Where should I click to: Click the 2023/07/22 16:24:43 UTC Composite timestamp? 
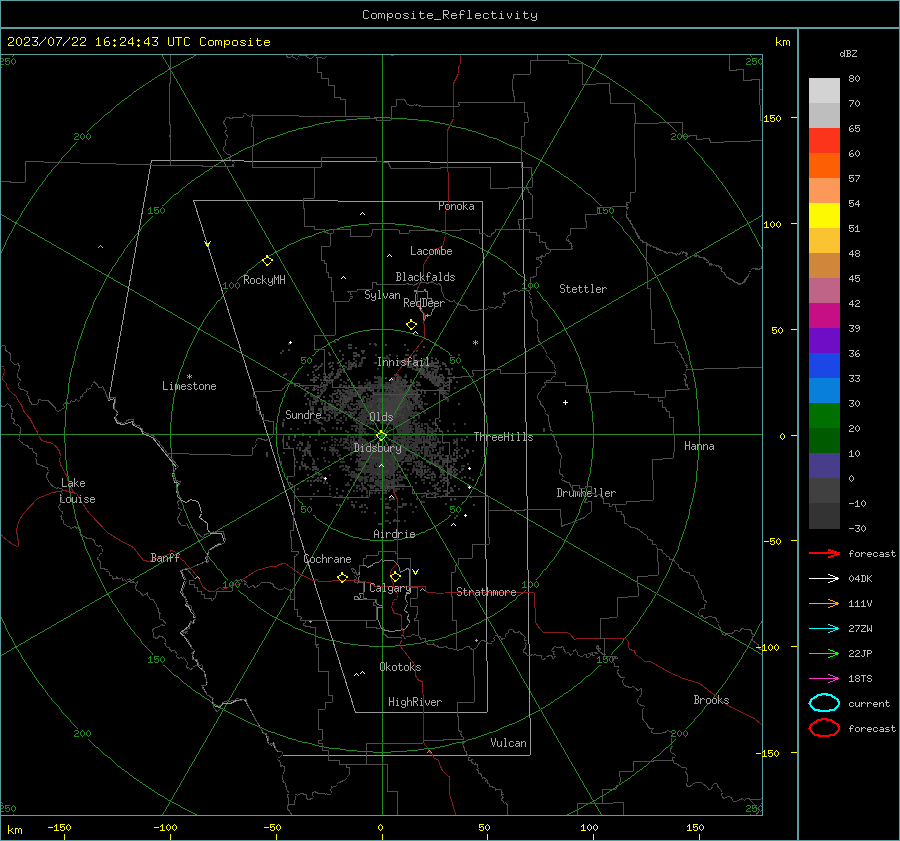point(138,42)
